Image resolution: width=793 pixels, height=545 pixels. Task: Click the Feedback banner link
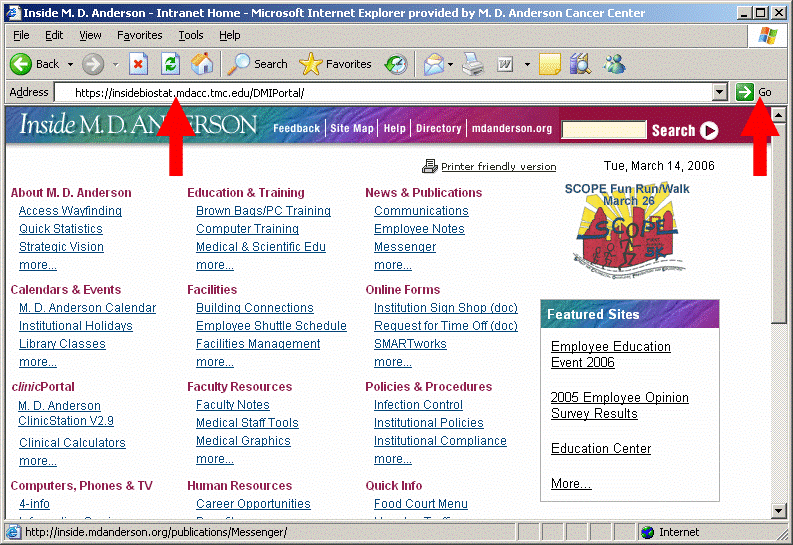click(296, 128)
